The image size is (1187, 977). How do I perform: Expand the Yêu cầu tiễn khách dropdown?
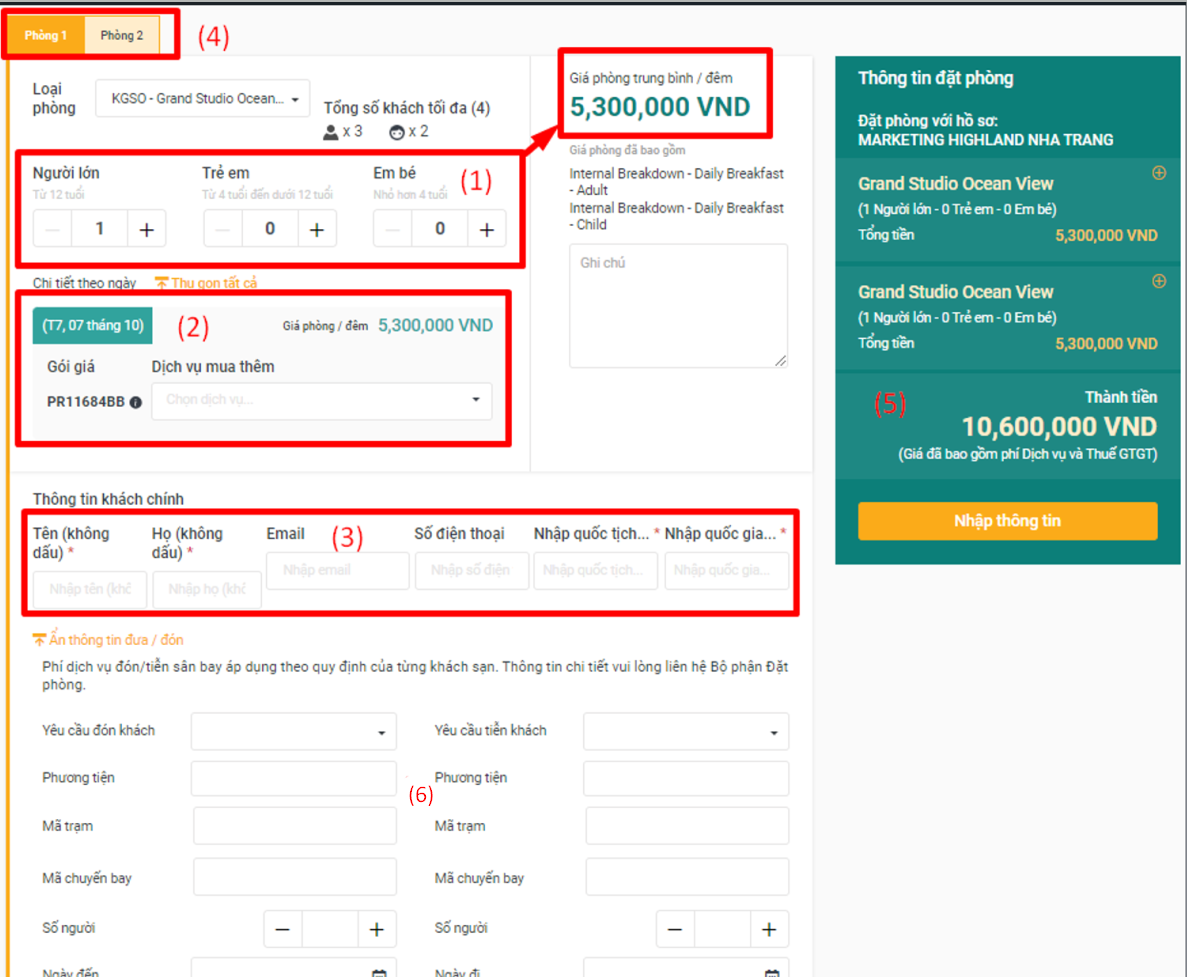(685, 732)
